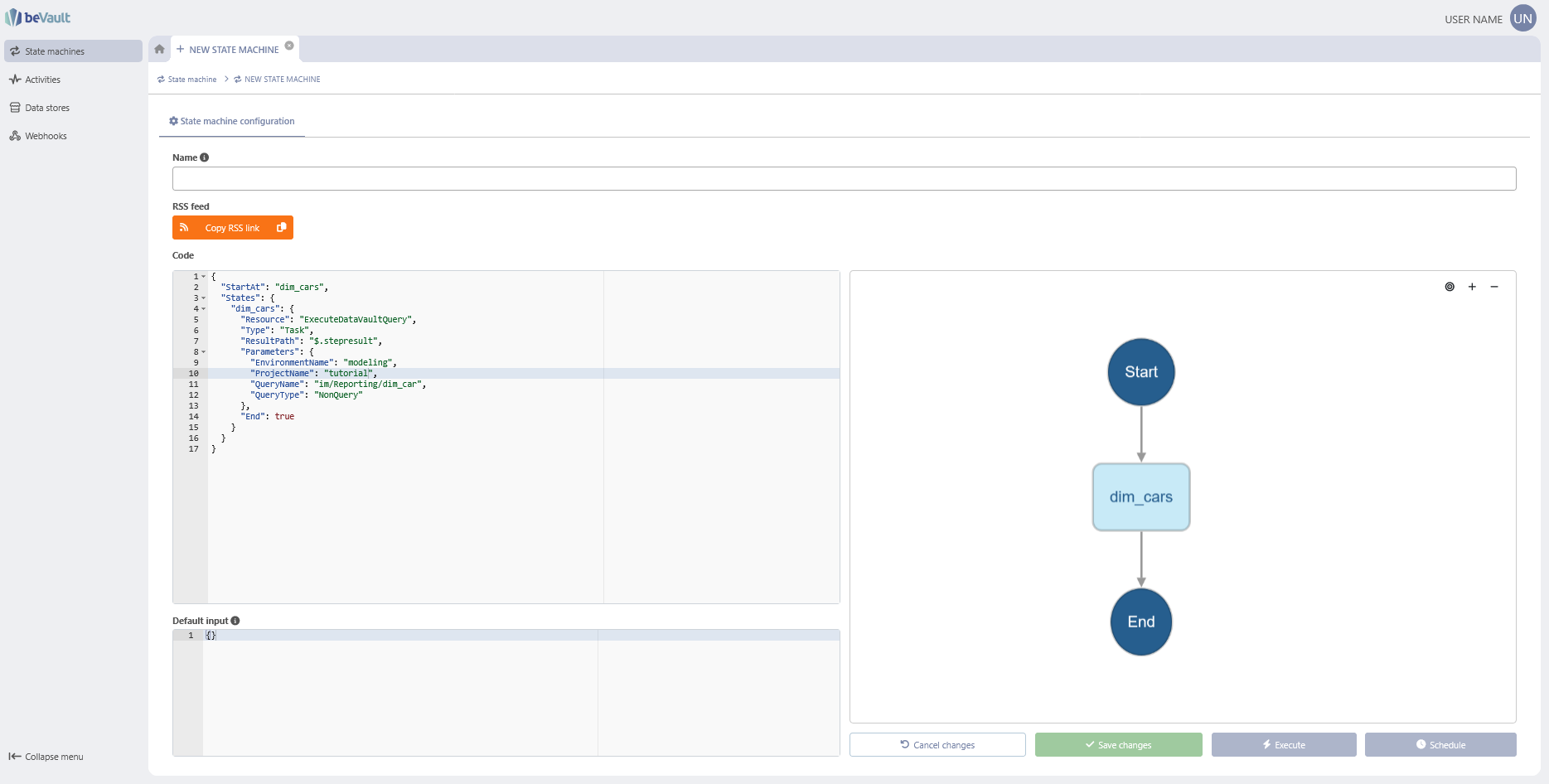The width and height of the screenshot is (1549, 784).
Task: Click the beVault logo
Action: [38, 17]
